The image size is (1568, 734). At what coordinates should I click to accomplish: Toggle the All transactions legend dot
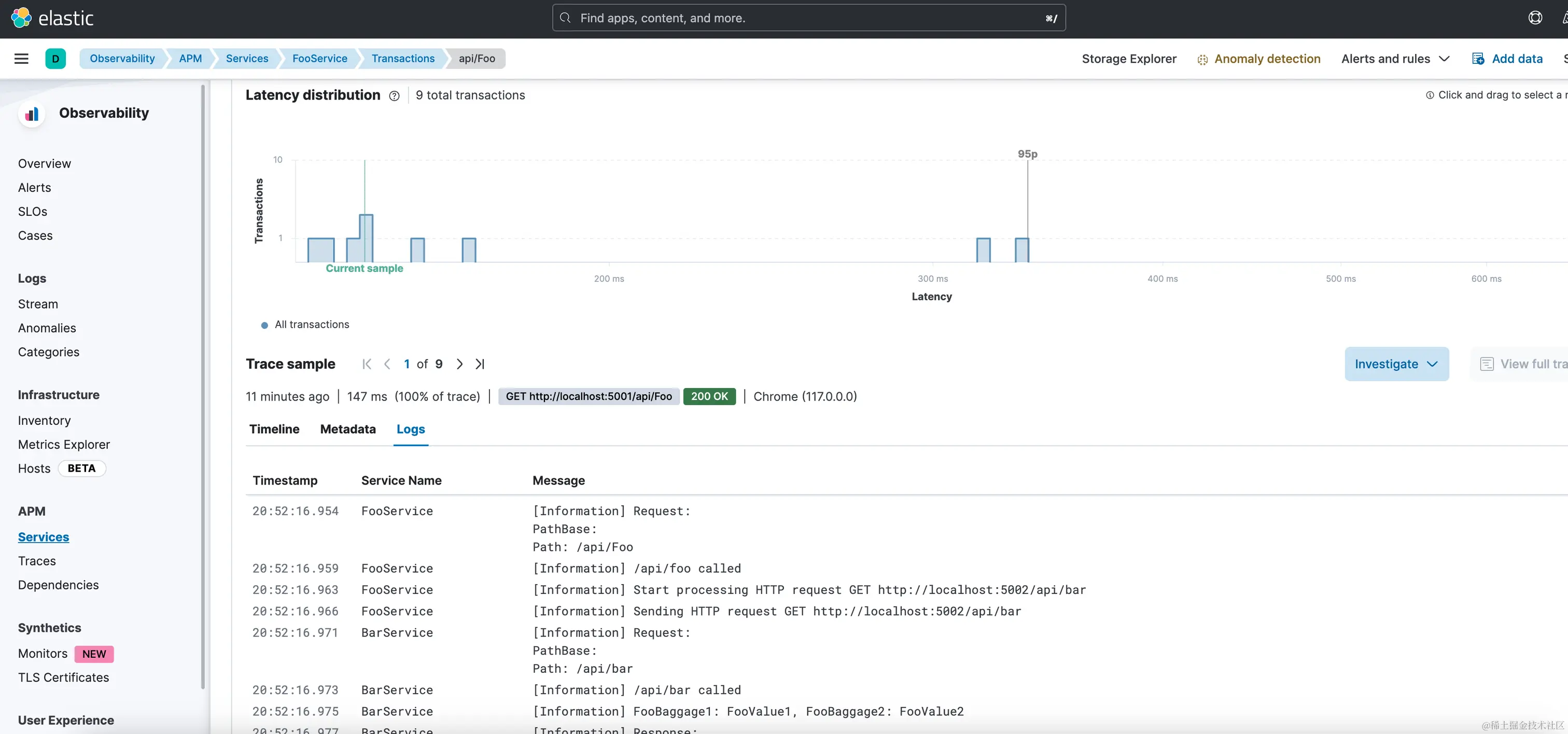(x=265, y=325)
